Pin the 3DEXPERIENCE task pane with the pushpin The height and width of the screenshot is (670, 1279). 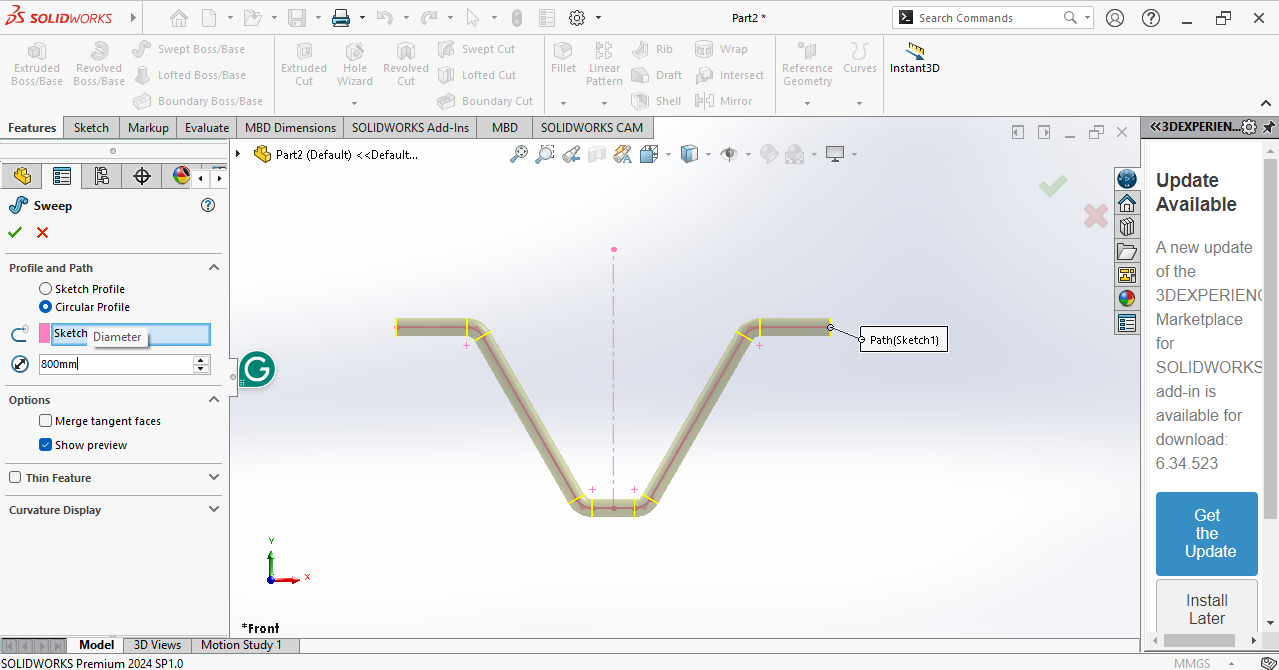coord(1269,127)
